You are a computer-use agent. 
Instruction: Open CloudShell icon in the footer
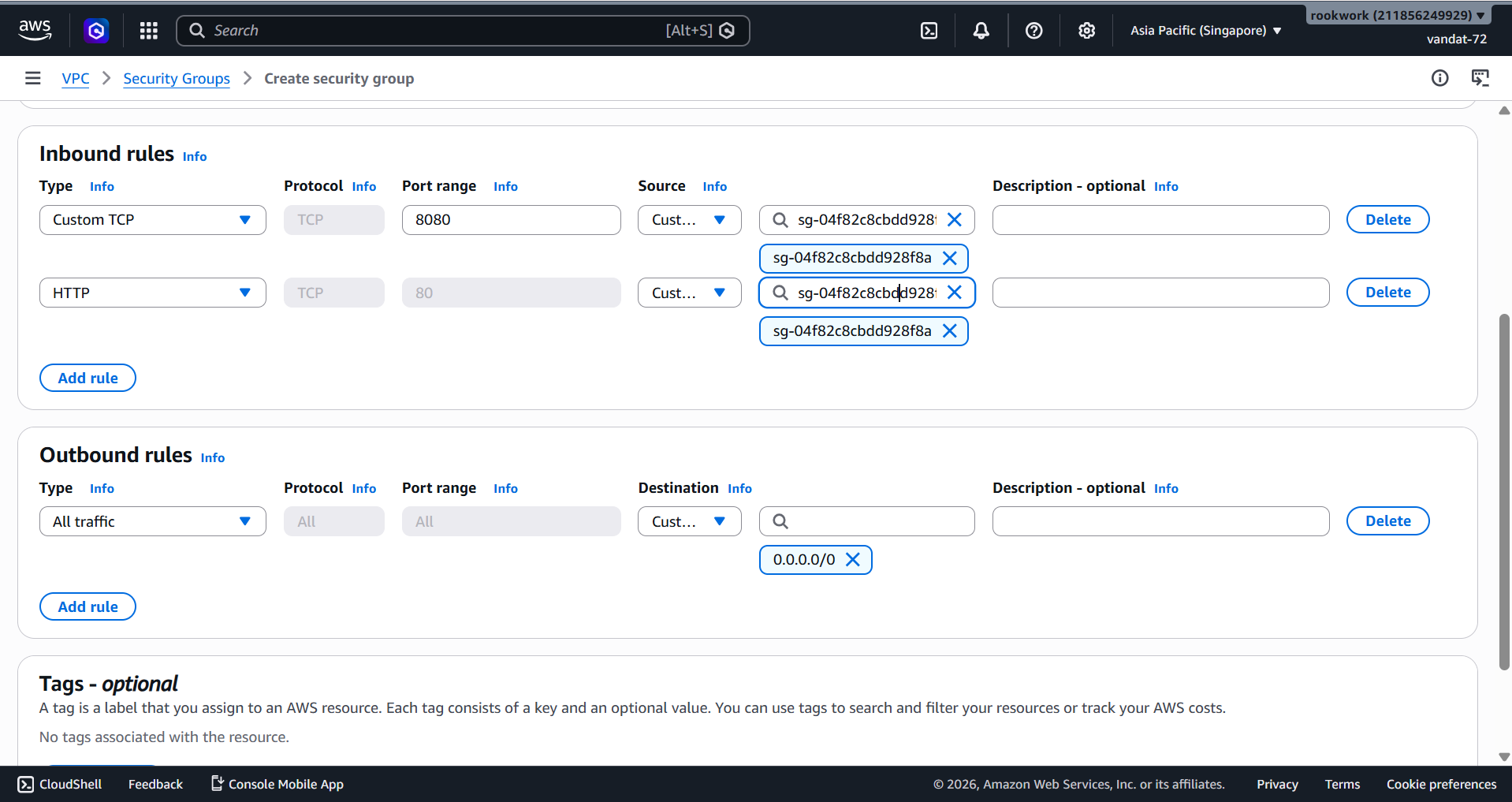tap(26, 784)
